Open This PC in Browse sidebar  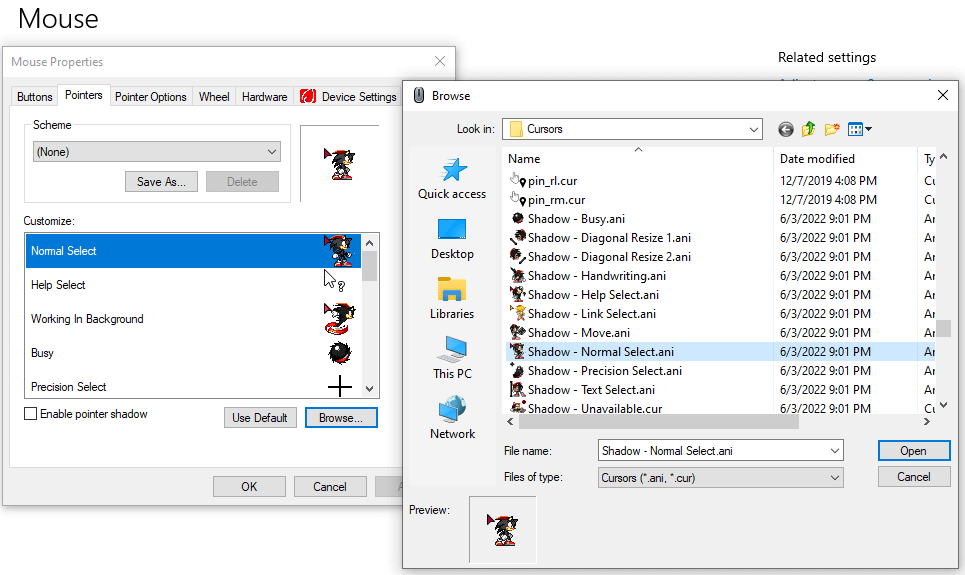point(452,358)
